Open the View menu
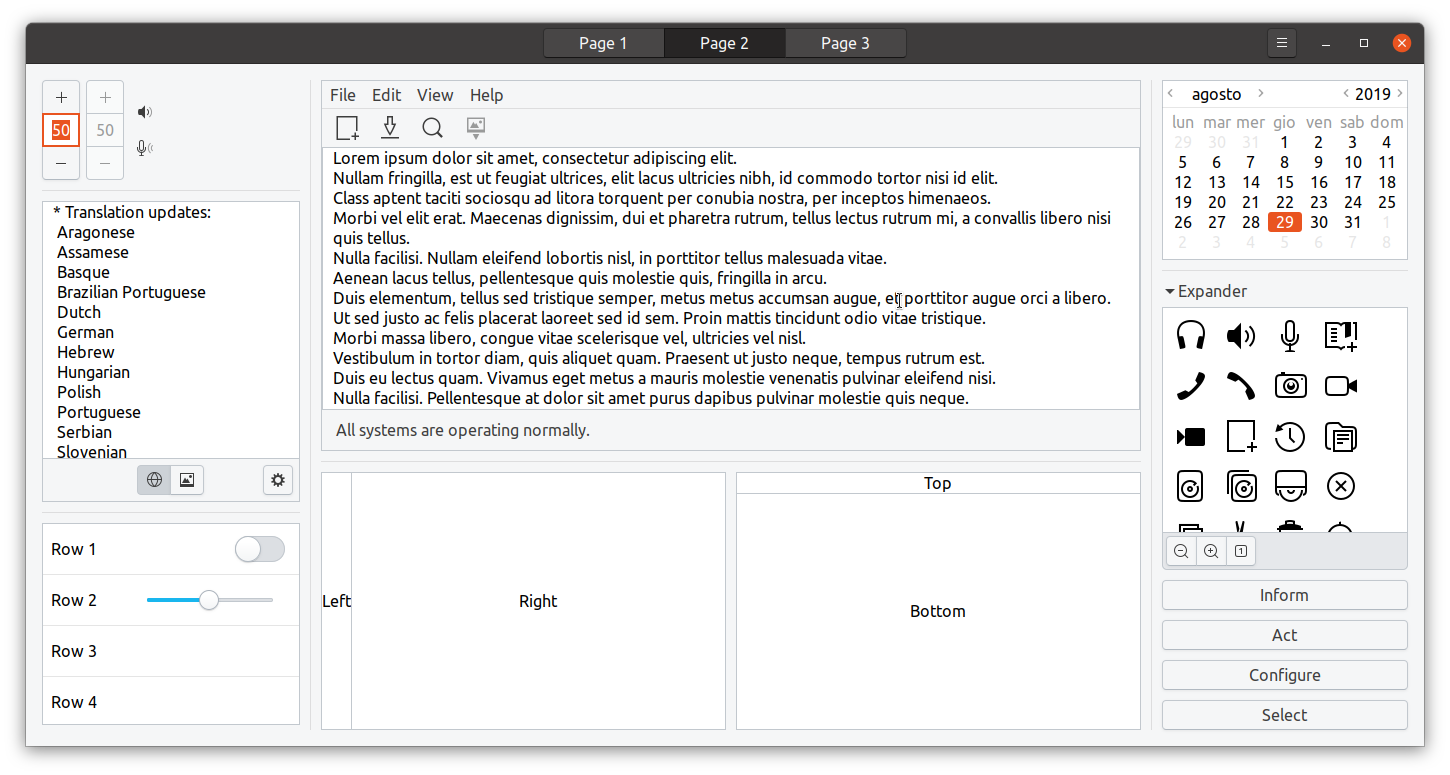Image resolution: width=1450 pixels, height=775 pixels. (x=435, y=95)
